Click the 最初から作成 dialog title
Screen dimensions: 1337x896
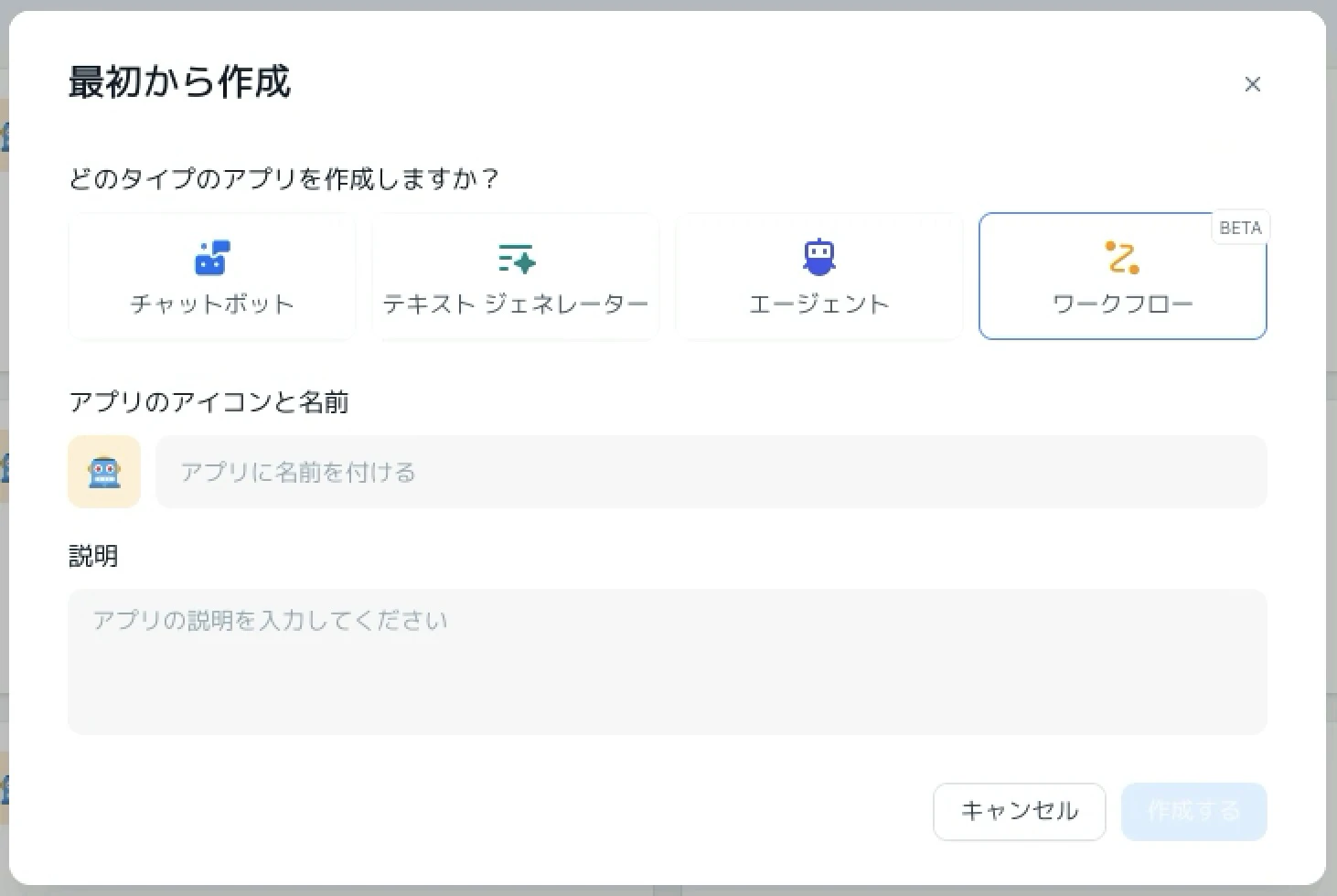[180, 82]
